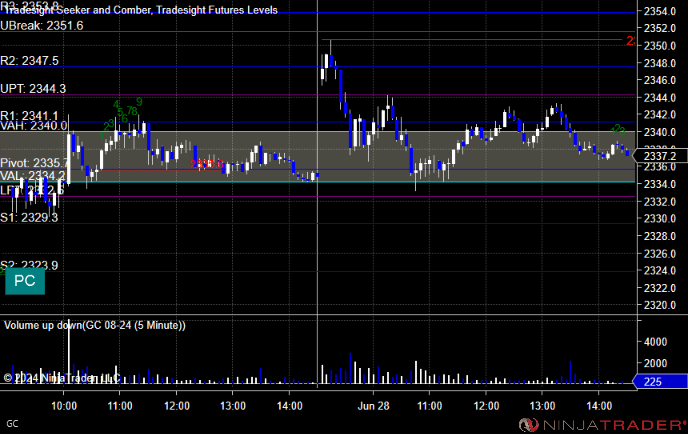
Task: Click the 4000 volume axis label
Action: click(655, 342)
